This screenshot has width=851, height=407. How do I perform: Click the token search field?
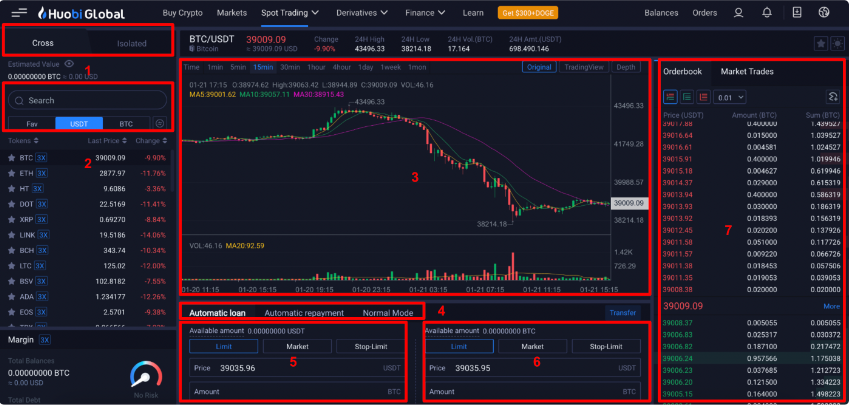87,100
